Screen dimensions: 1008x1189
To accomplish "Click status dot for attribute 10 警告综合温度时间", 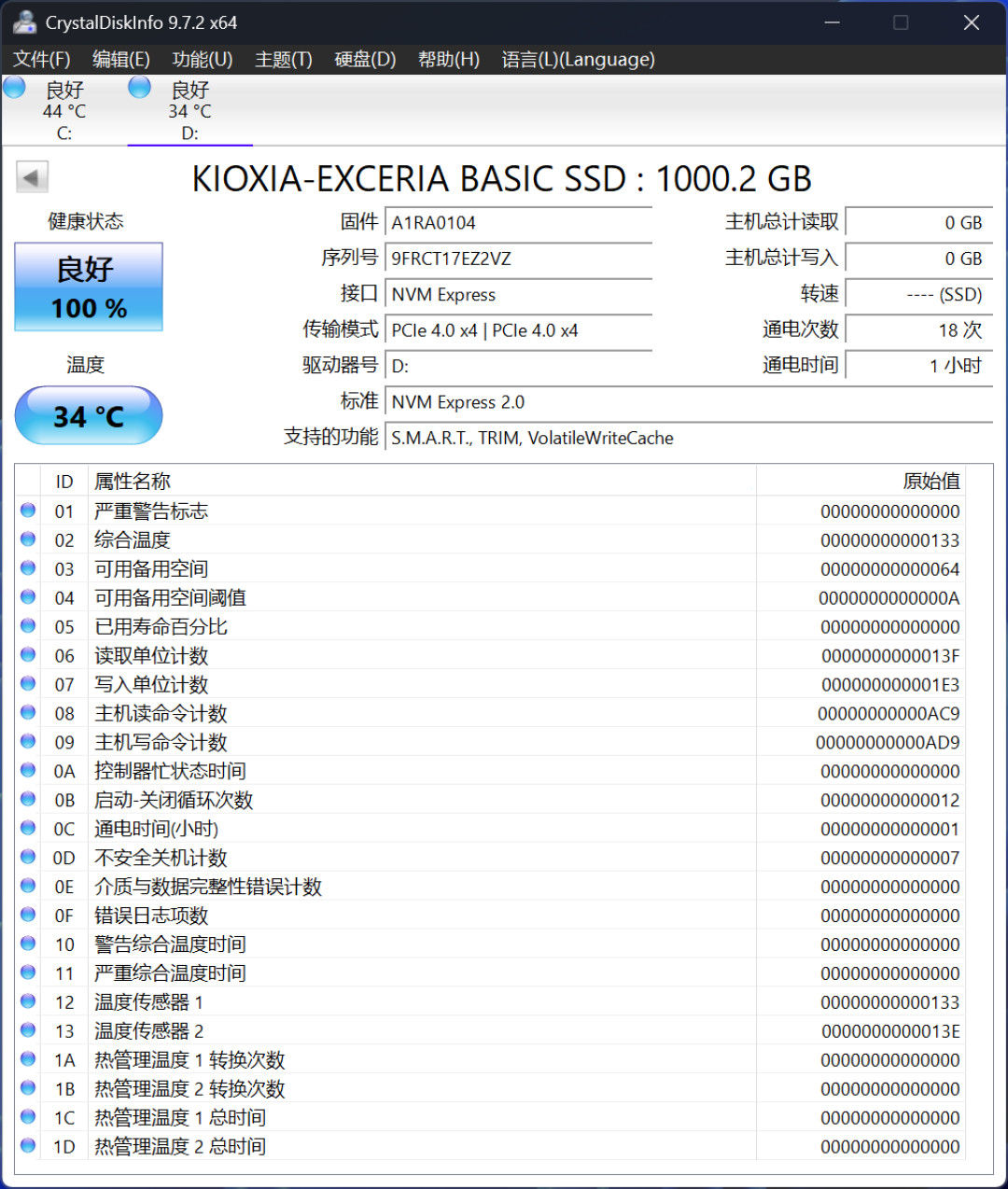I will pos(28,944).
